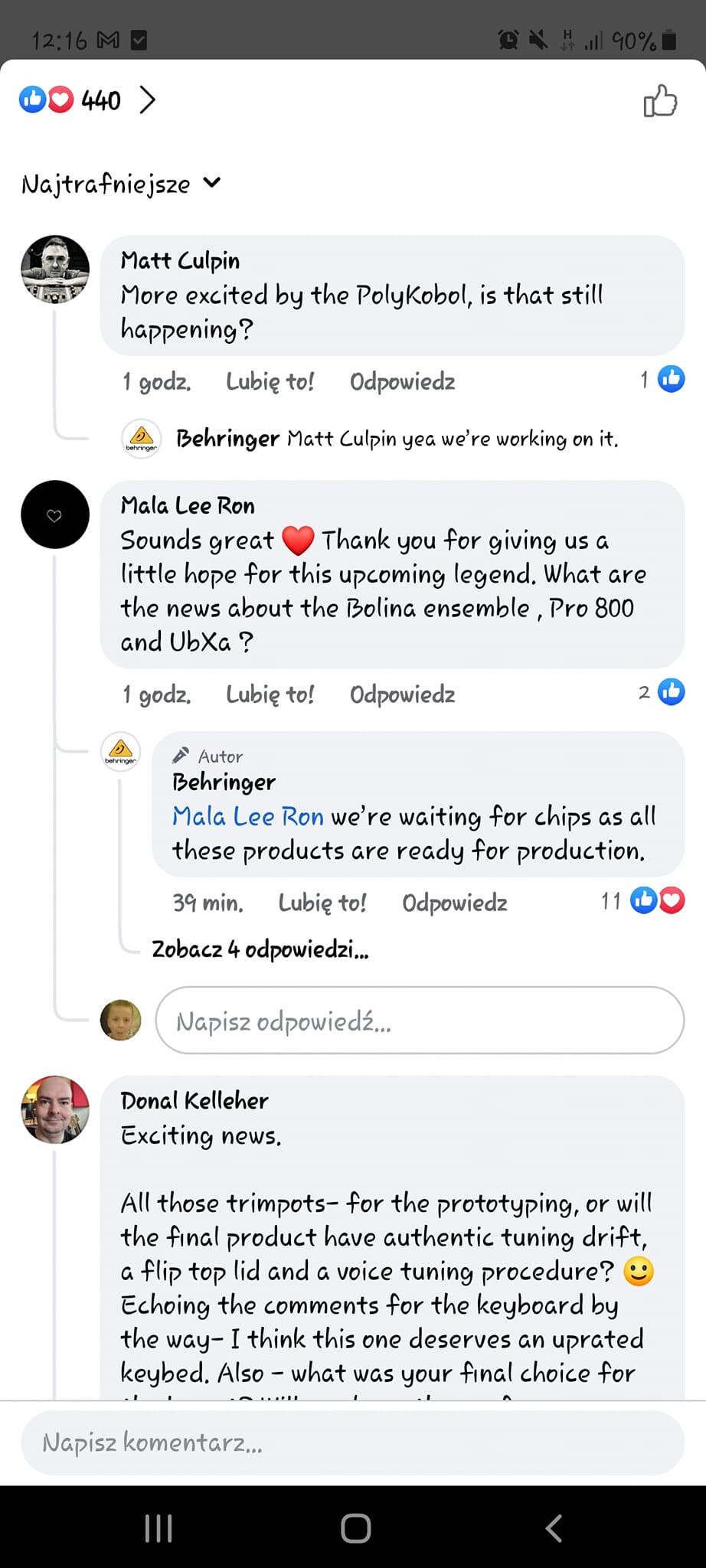This screenshot has height=1568, width=706.
Task: Open the Mala Lee Ron mention link
Action: pyautogui.click(x=248, y=816)
